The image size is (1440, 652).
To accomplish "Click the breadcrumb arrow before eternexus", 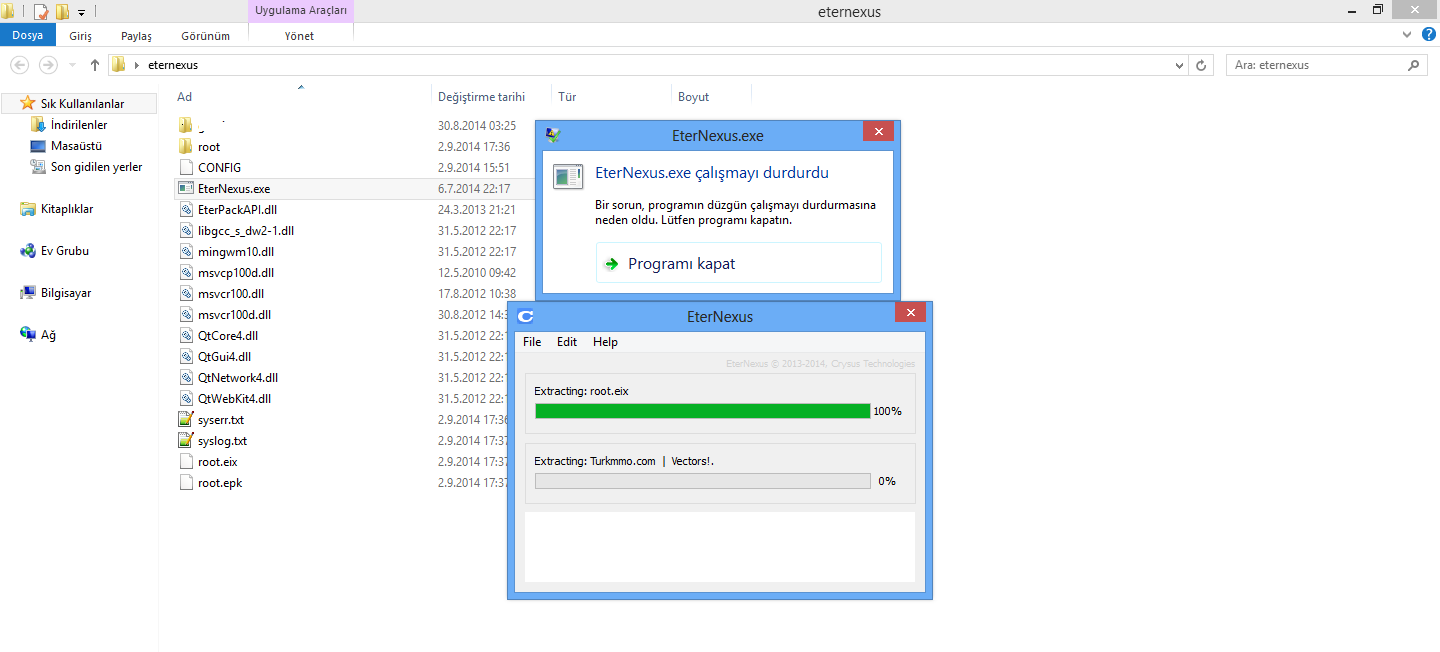I will click(136, 65).
